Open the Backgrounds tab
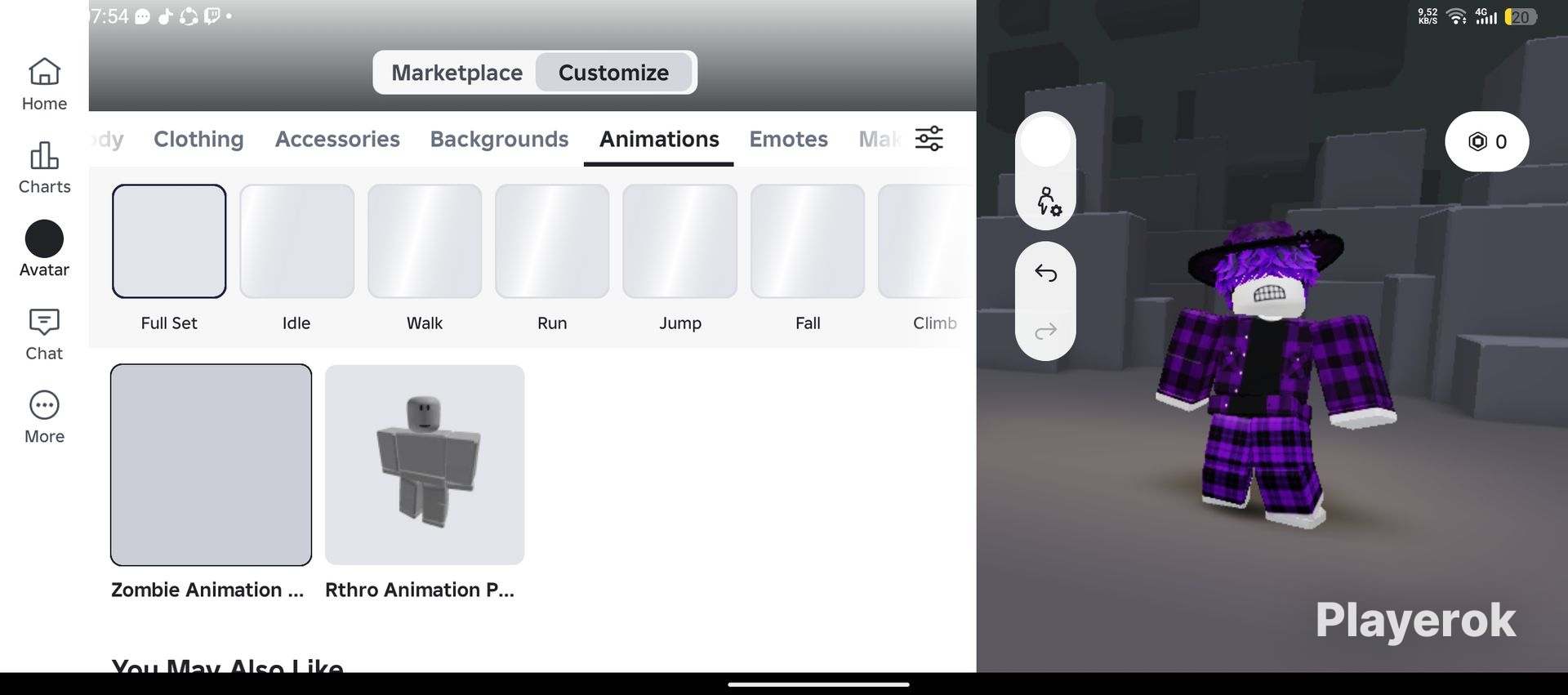This screenshot has height=695, width=1568. pyautogui.click(x=499, y=139)
